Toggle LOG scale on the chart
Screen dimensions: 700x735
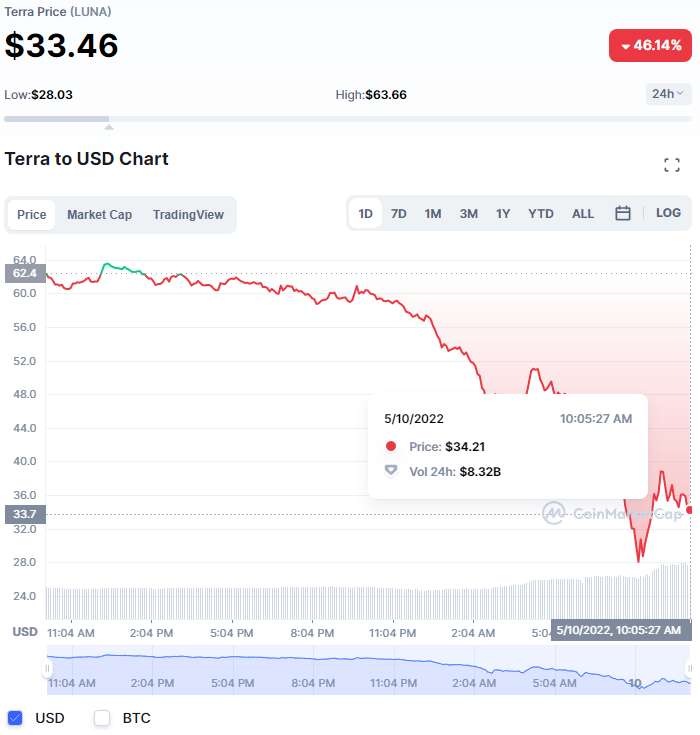[668, 213]
